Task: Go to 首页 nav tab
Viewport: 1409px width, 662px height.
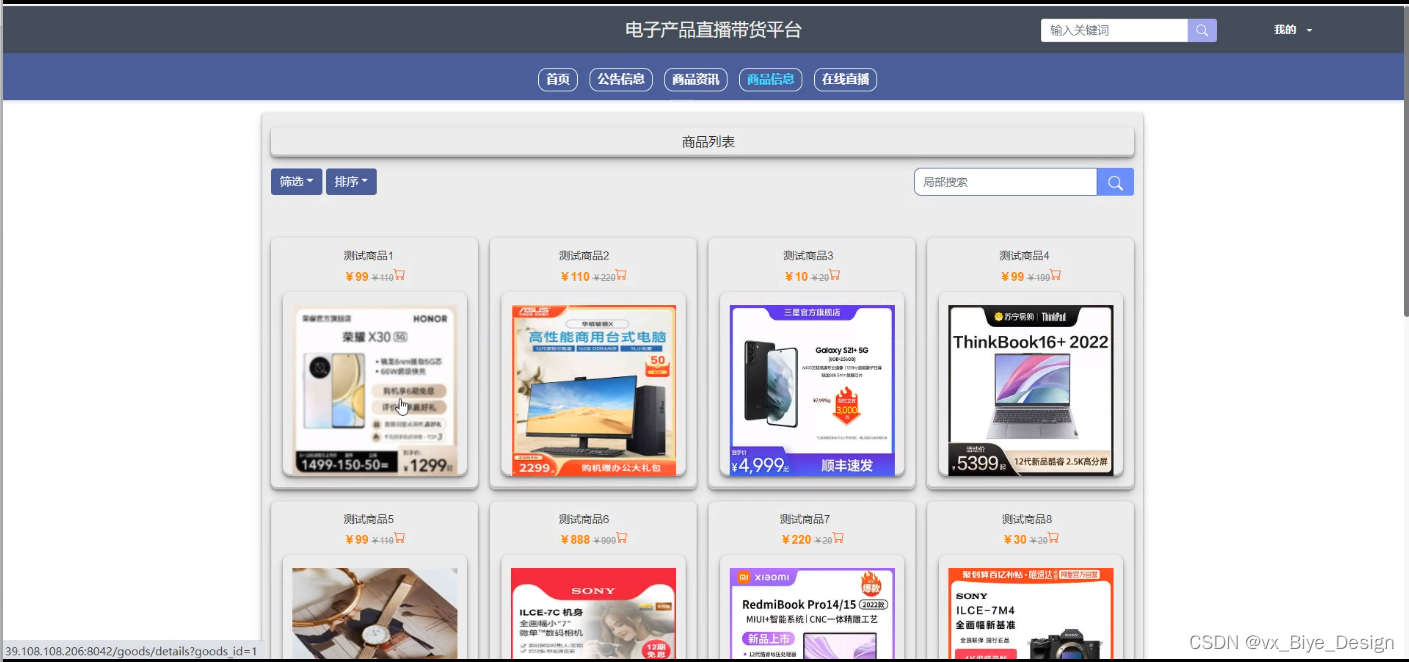Action: pyautogui.click(x=558, y=79)
